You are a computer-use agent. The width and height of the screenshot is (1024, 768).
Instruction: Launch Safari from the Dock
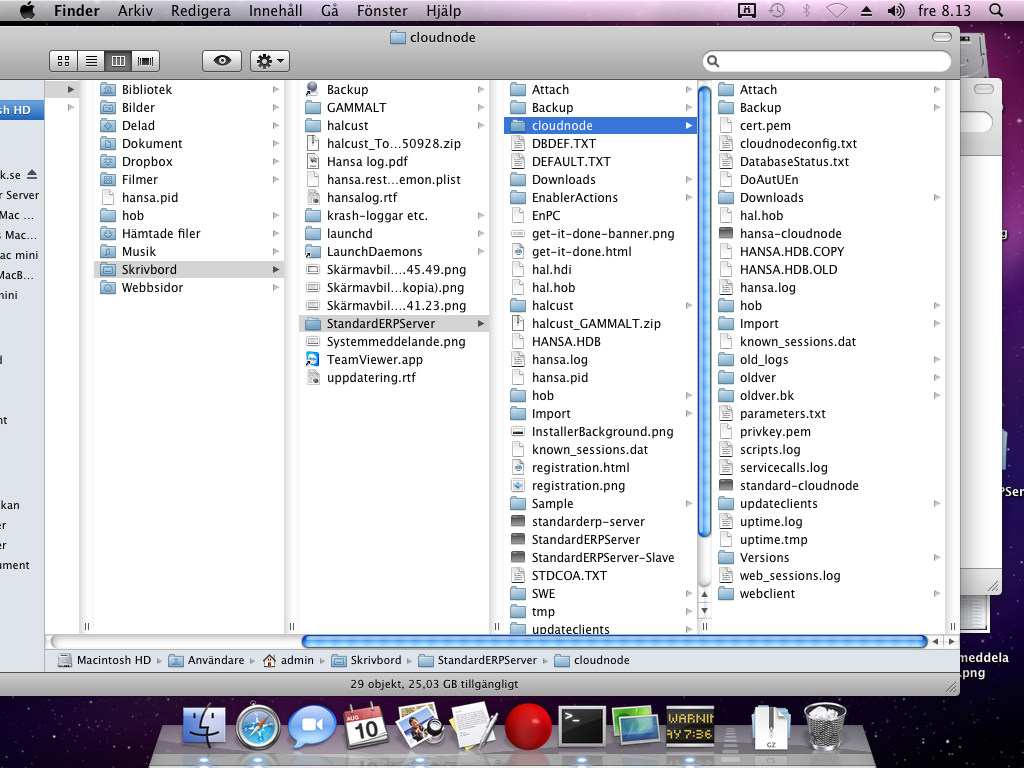pyautogui.click(x=259, y=726)
